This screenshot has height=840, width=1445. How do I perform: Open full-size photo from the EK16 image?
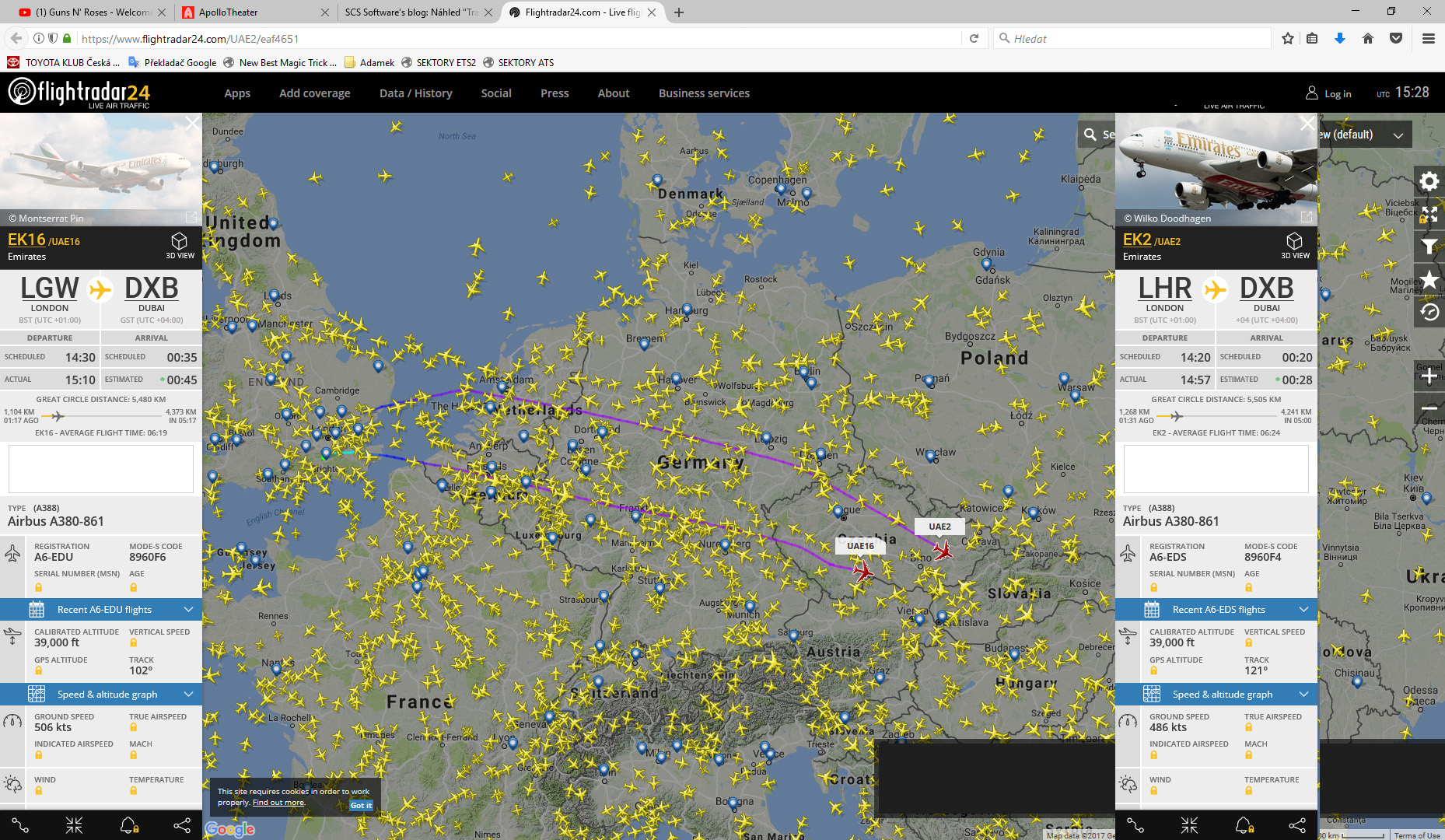coord(191,217)
